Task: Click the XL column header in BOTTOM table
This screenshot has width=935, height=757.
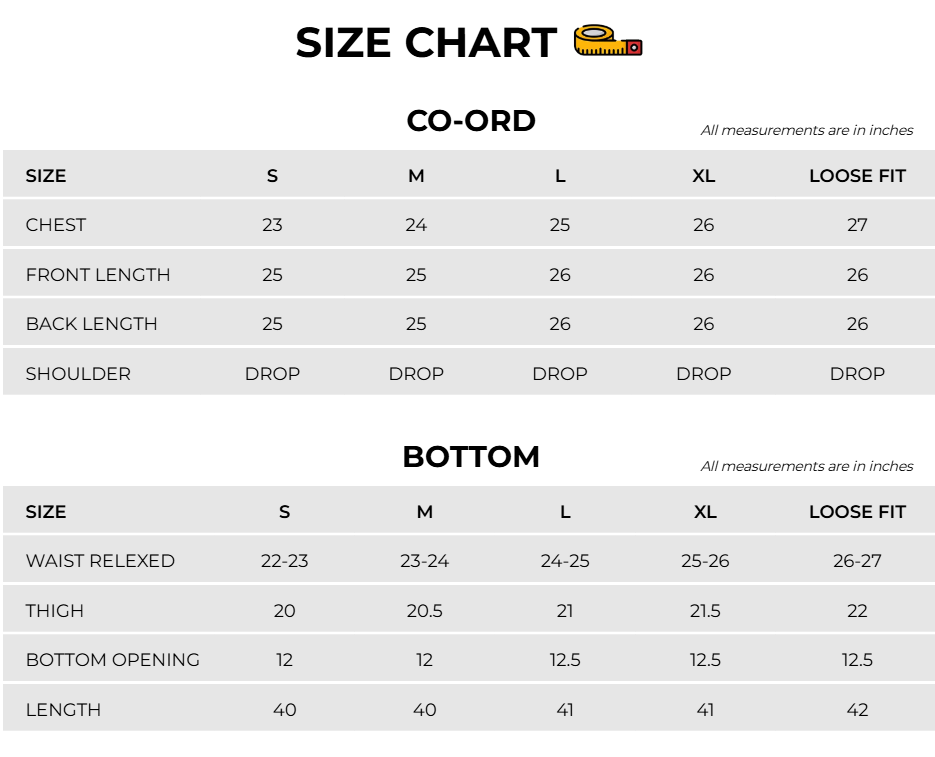Action: click(705, 512)
